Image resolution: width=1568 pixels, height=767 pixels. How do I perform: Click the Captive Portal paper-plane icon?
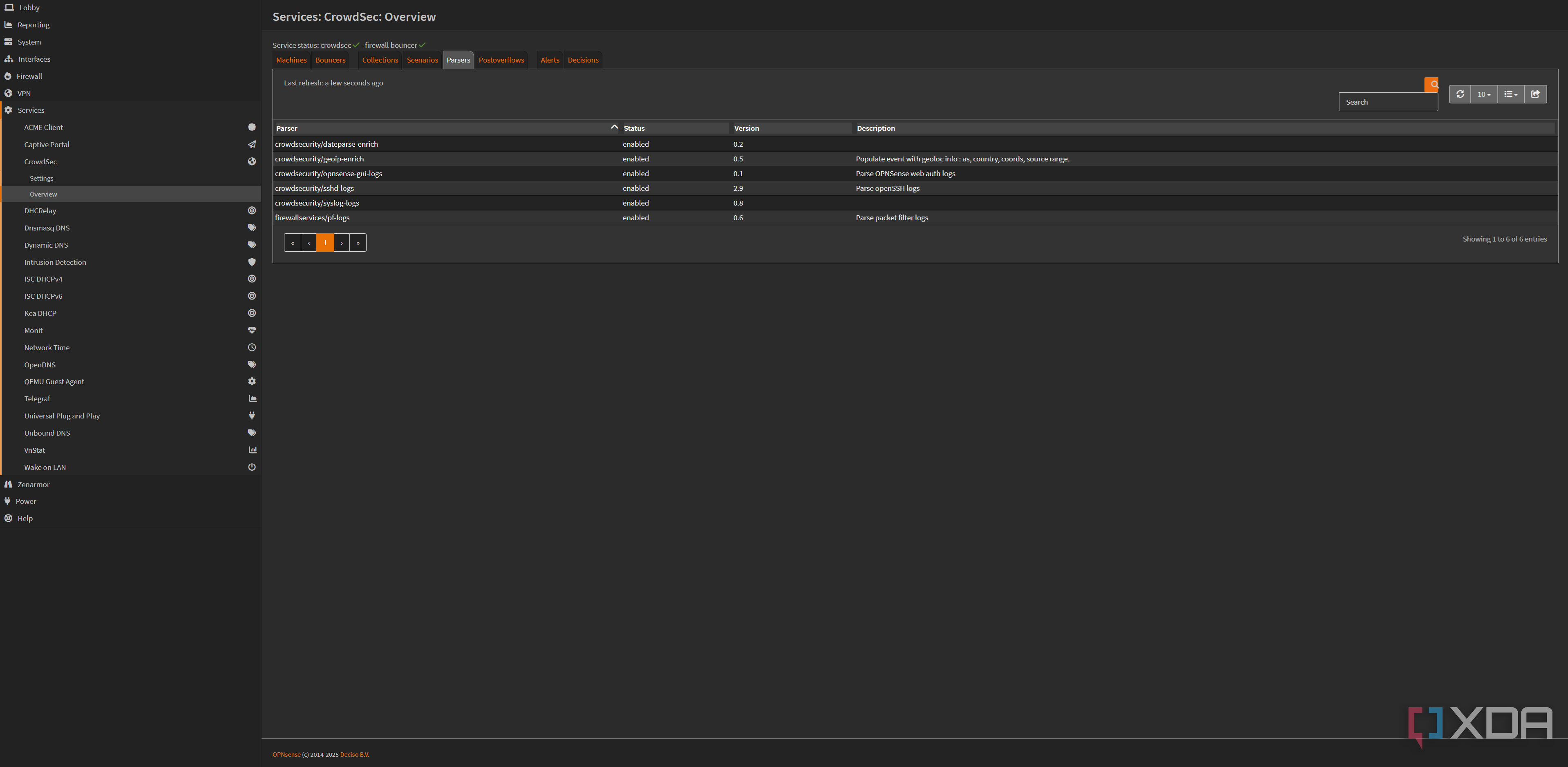[x=252, y=144]
